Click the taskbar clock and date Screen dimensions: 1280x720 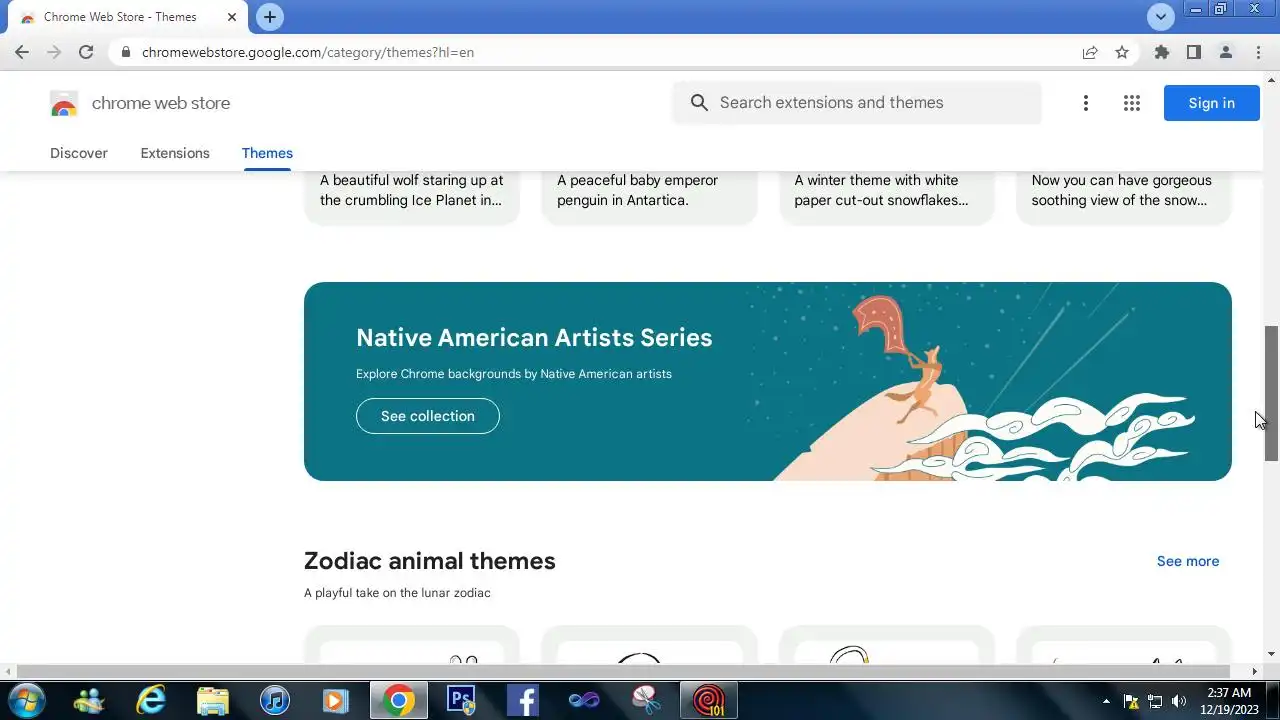click(x=1229, y=700)
